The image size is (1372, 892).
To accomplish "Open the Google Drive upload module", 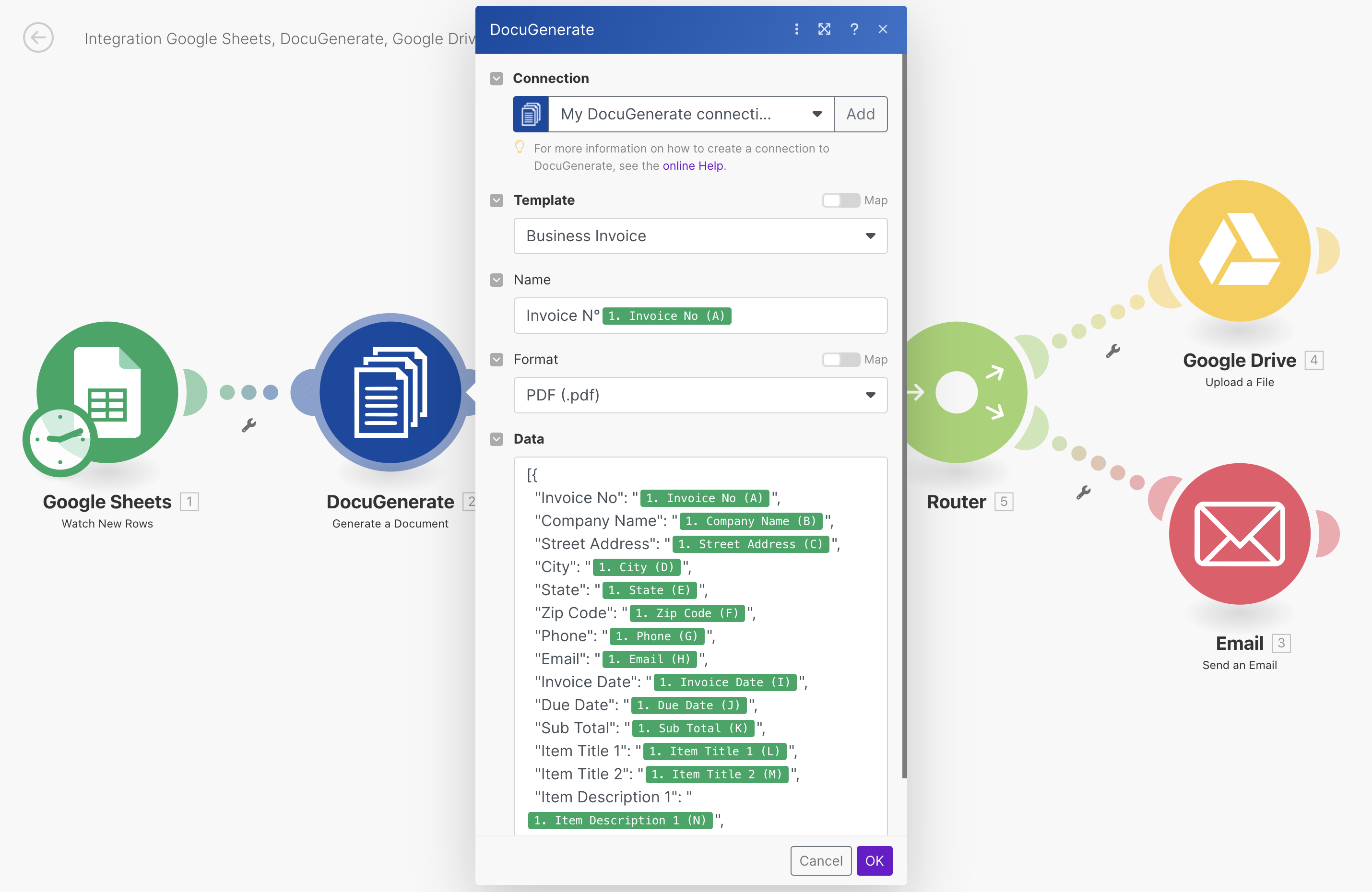I will [1240, 251].
